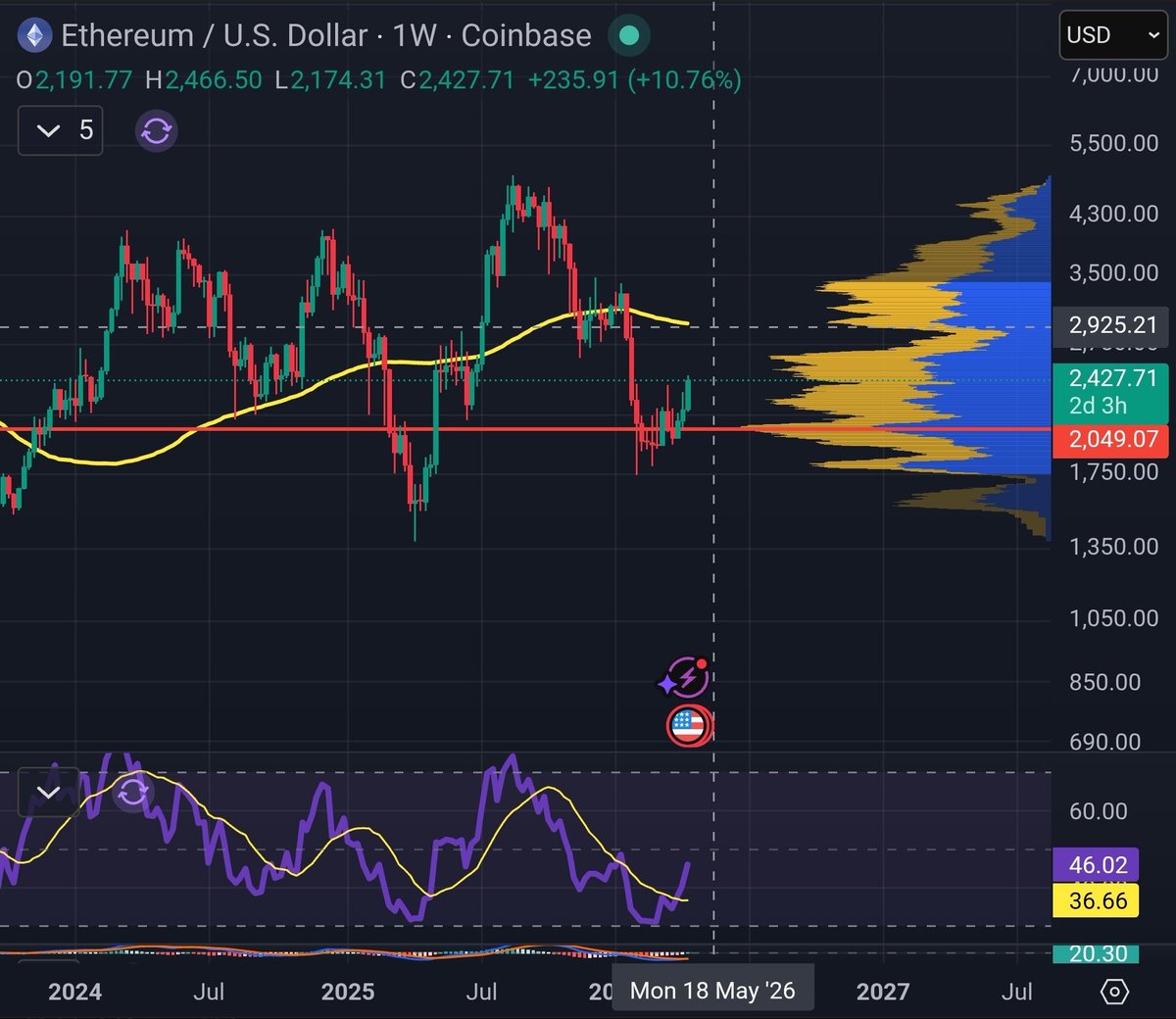The width and height of the screenshot is (1176, 1019).
Task: Click the close value C2,427.71
Action: tap(458, 80)
